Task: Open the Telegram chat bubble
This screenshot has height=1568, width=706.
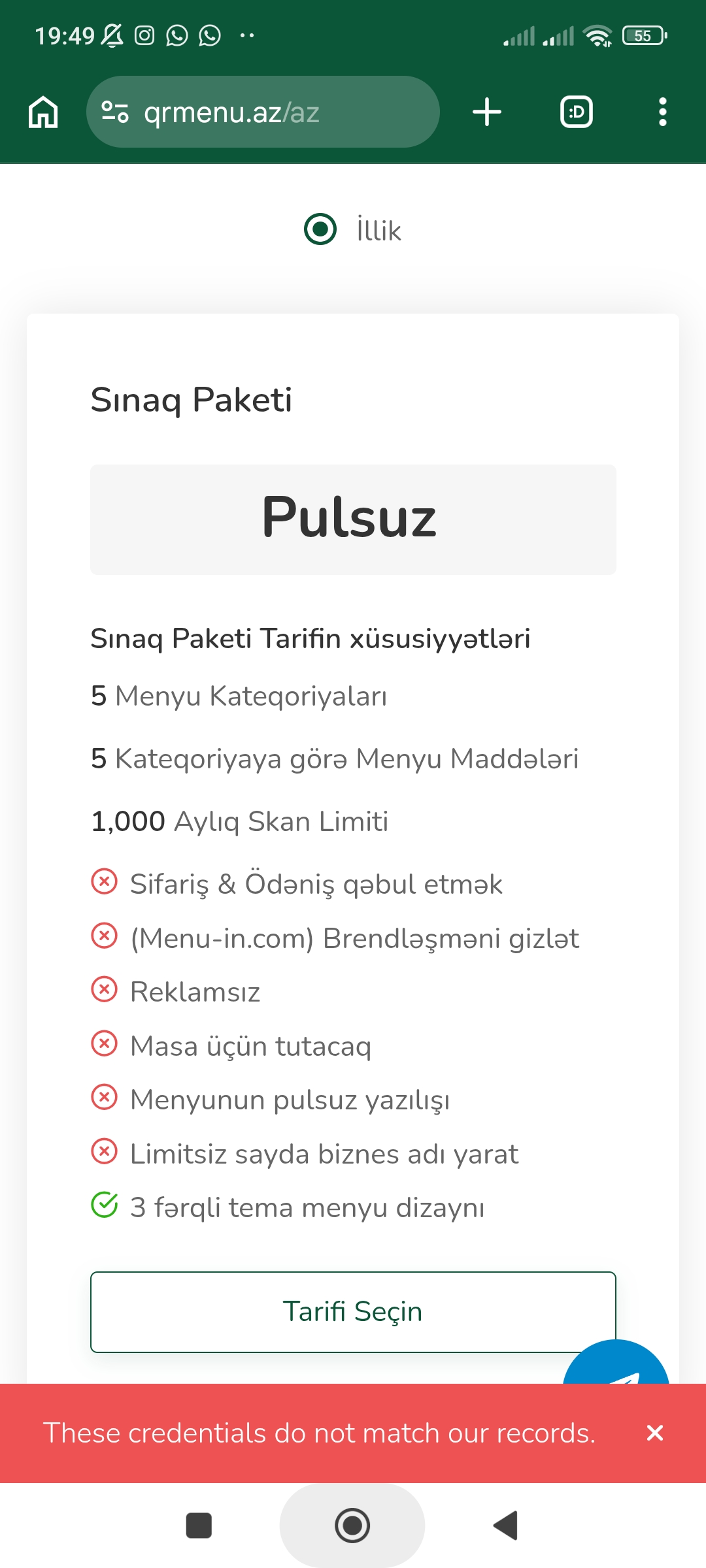Action: (616, 1365)
